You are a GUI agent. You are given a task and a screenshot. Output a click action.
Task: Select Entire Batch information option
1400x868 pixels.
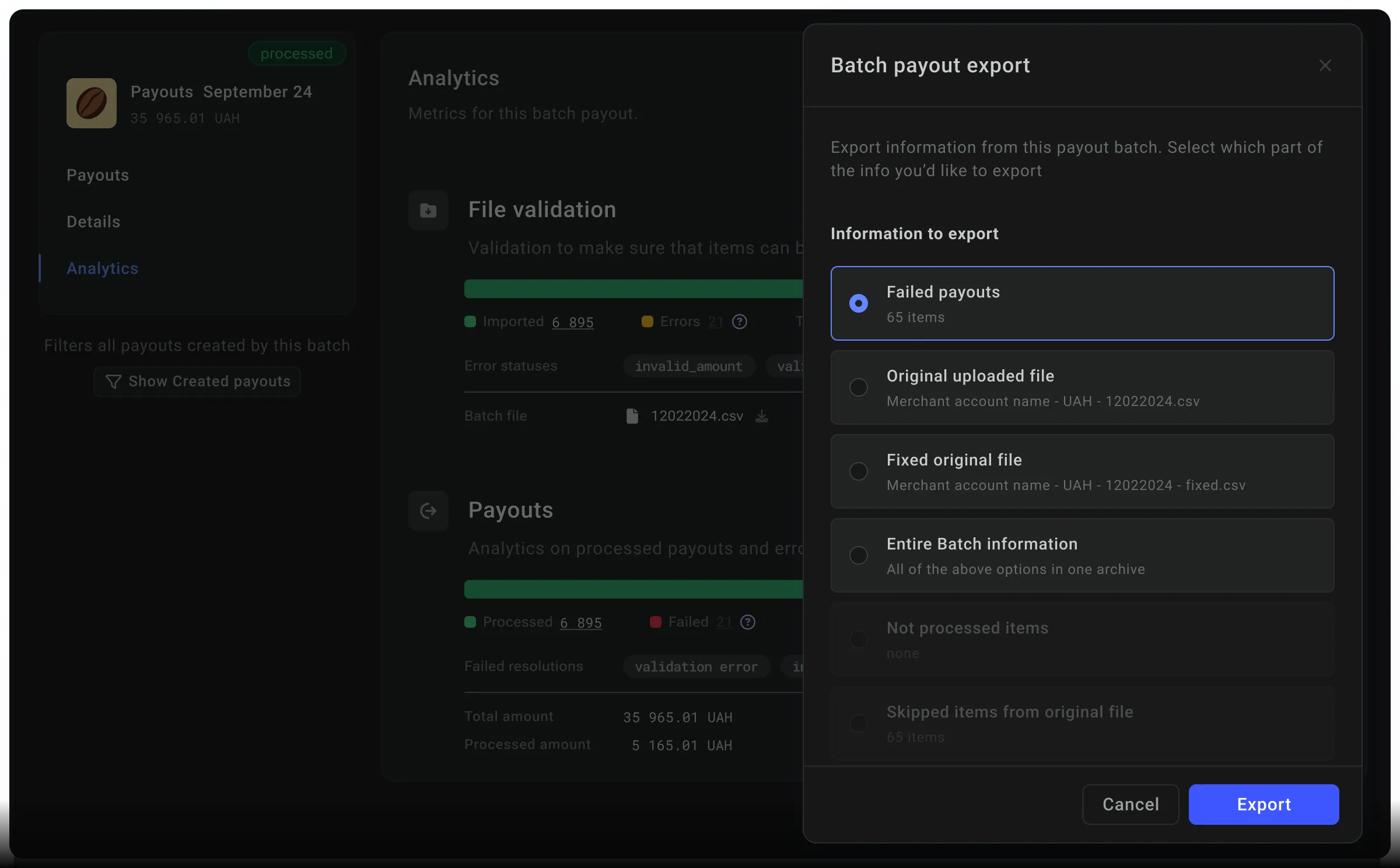tap(1082, 555)
